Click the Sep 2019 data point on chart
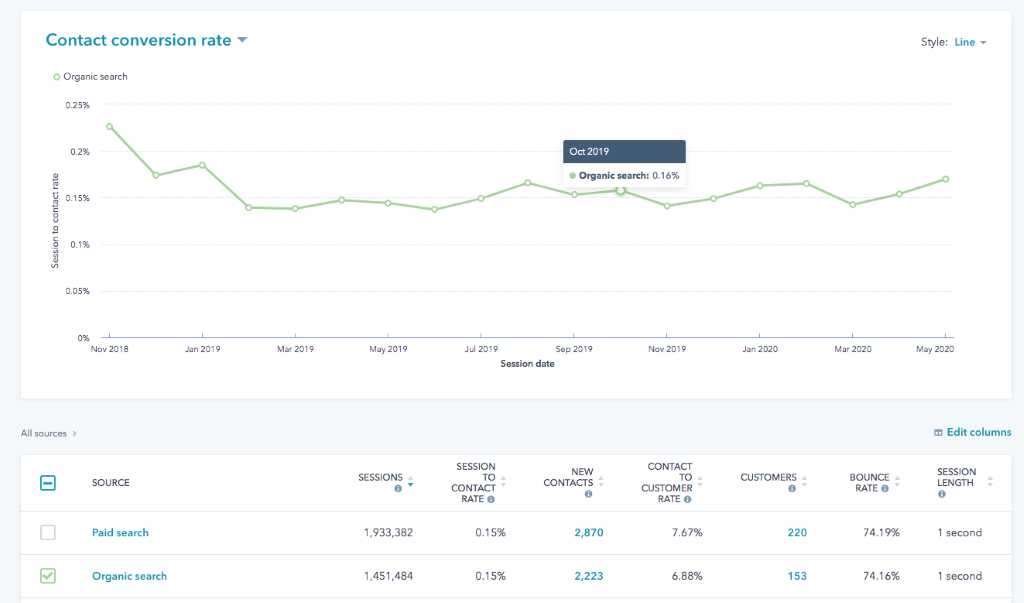The image size is (1024, 603). tap(574, 195)
